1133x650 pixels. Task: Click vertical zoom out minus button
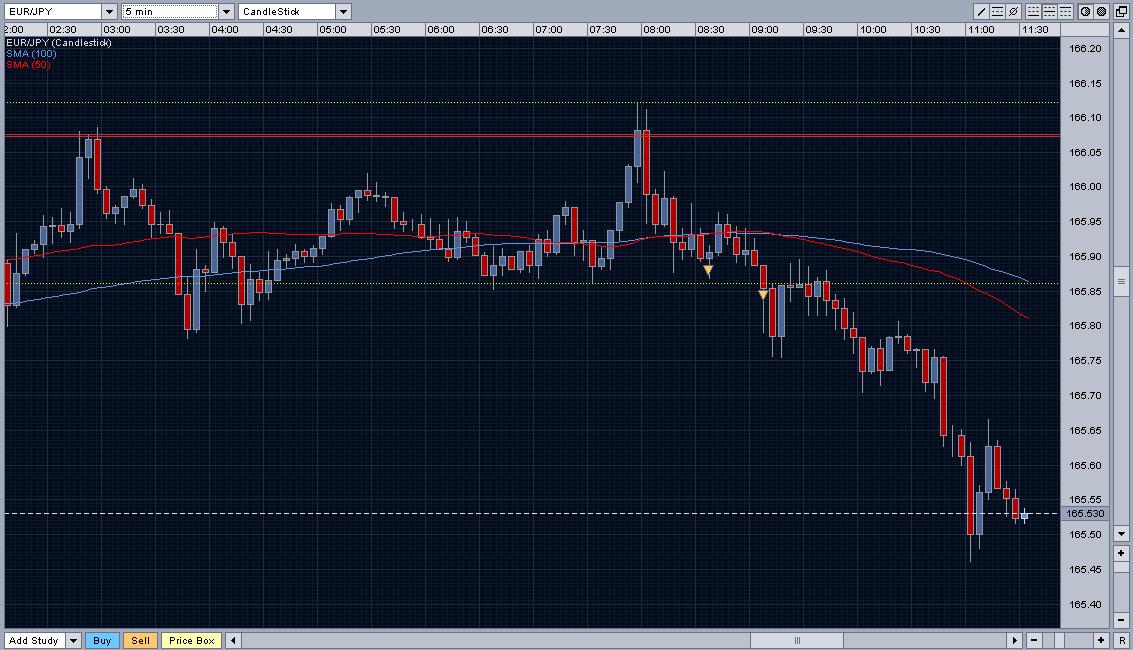[1121, 620]
